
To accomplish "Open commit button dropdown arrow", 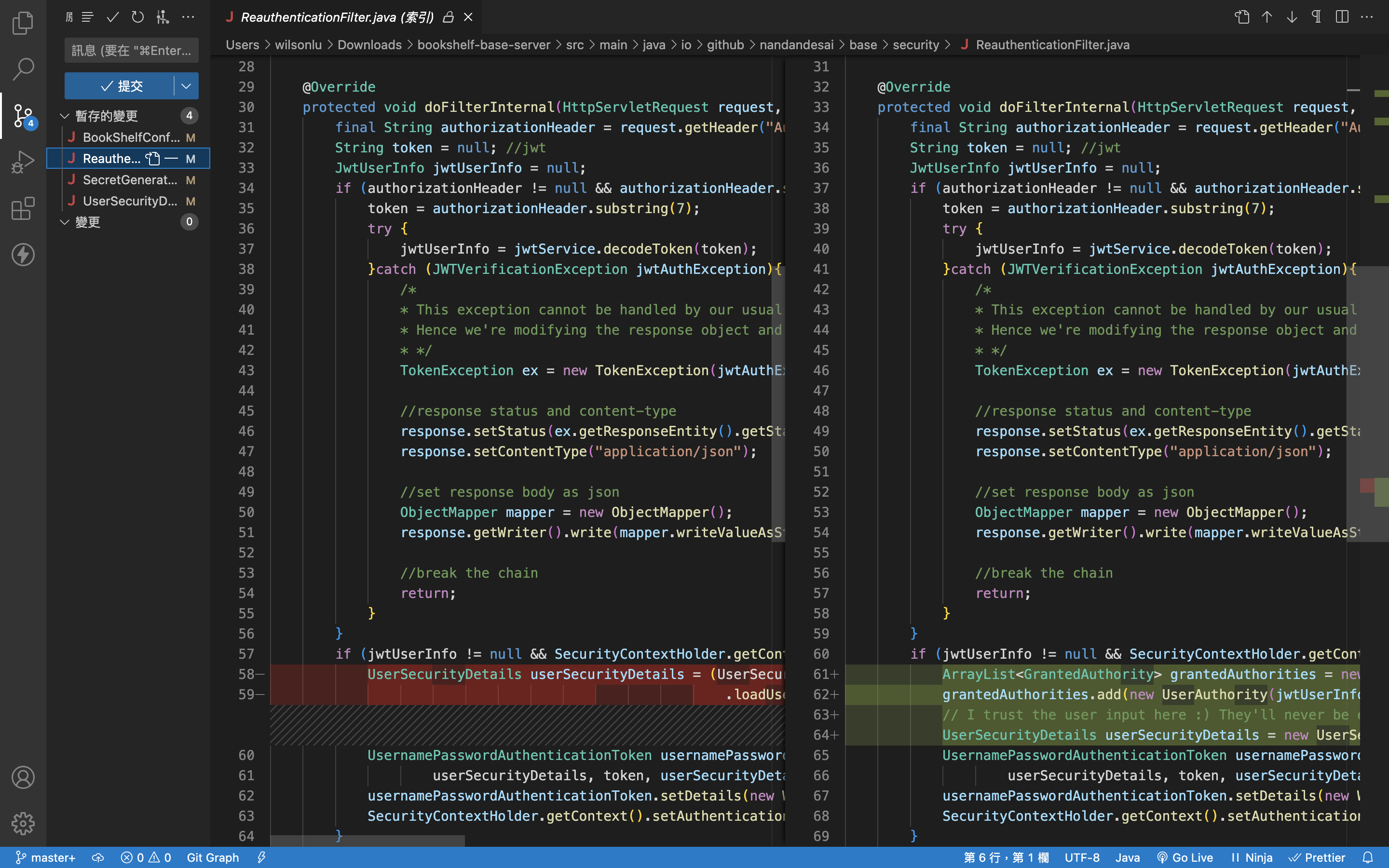I will 186,86.
